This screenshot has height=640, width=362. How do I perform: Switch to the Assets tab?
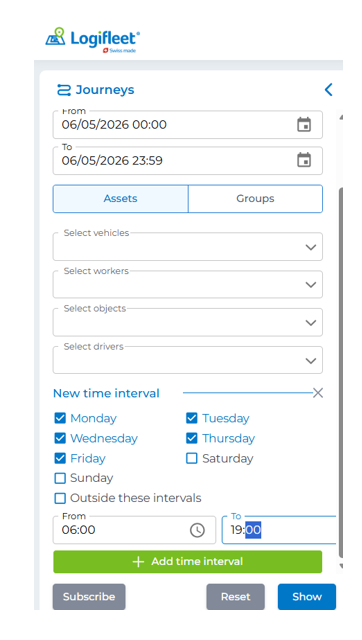[120, 199]
